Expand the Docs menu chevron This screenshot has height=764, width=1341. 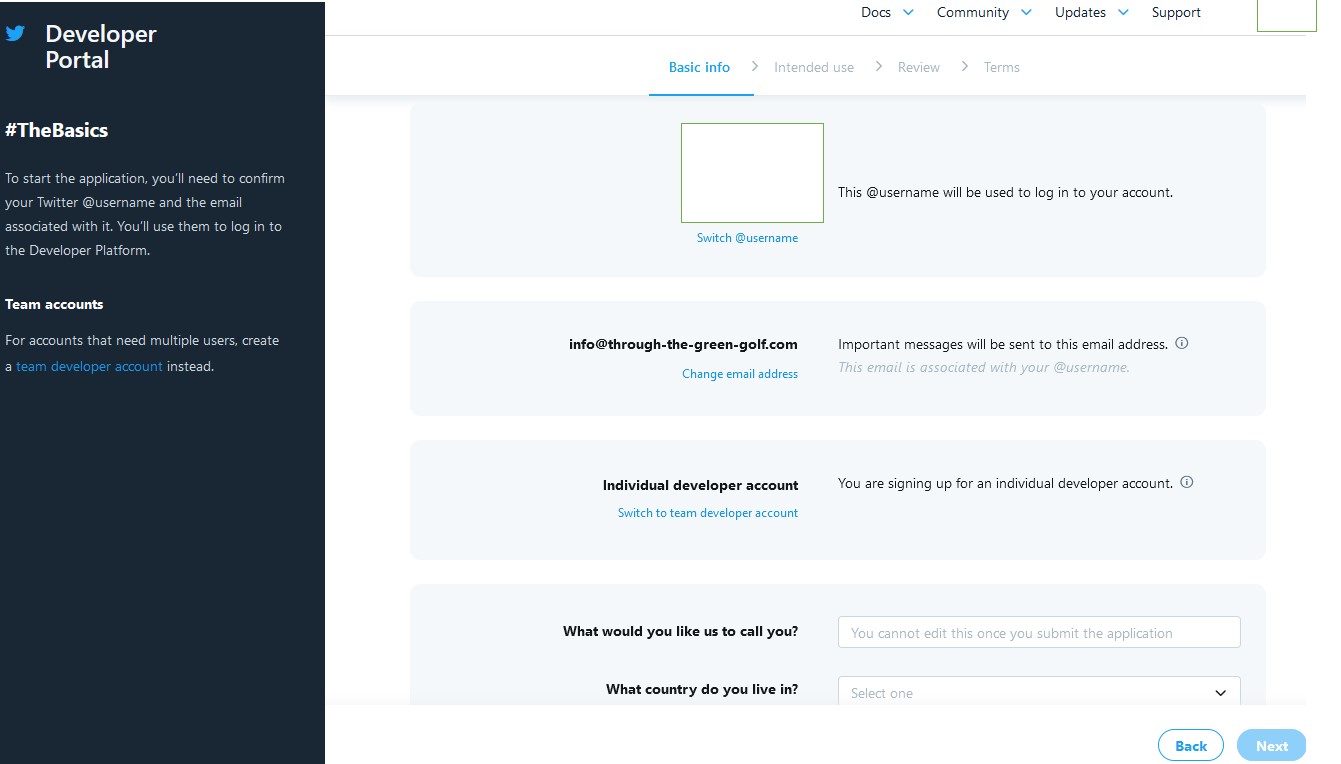[908, 13]
